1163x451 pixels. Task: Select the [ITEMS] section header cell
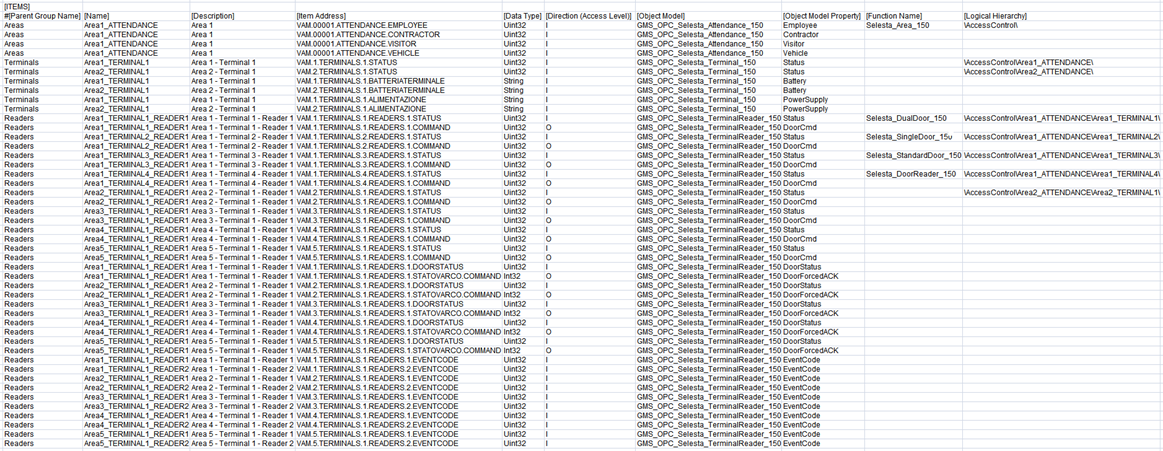tap(18, 6)
